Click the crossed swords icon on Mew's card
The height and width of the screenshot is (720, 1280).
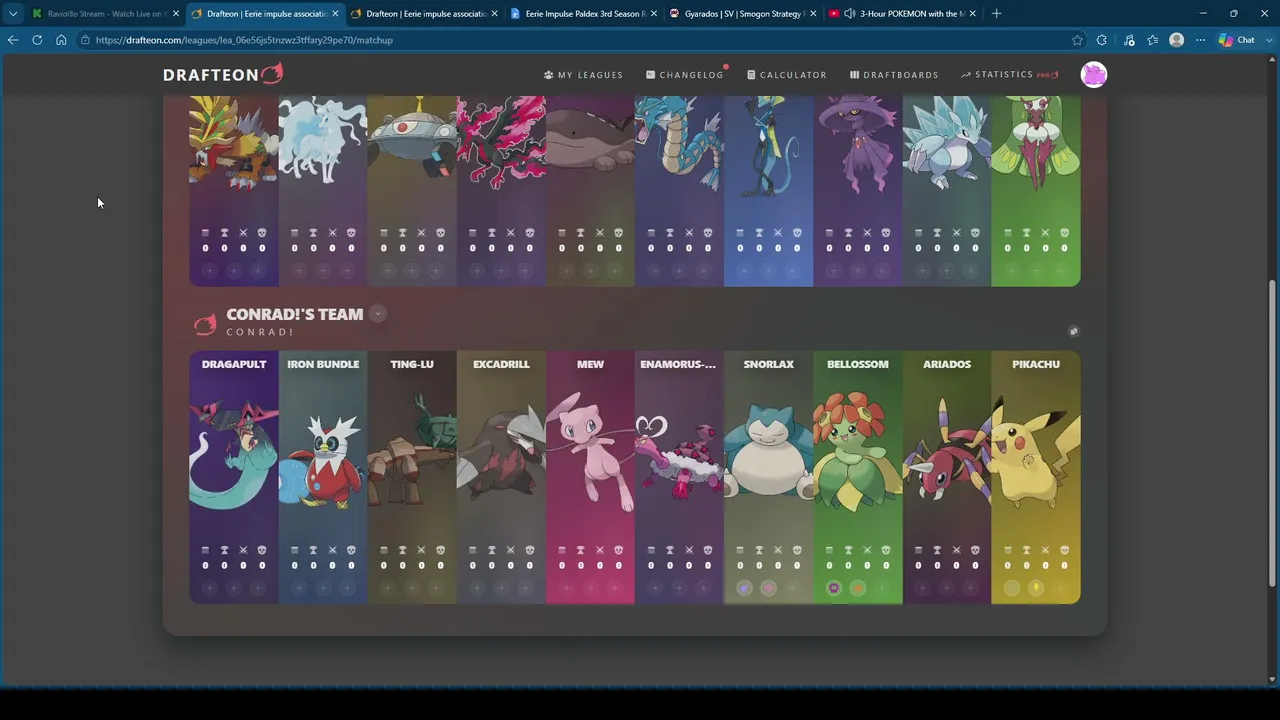tap(600, 550)
